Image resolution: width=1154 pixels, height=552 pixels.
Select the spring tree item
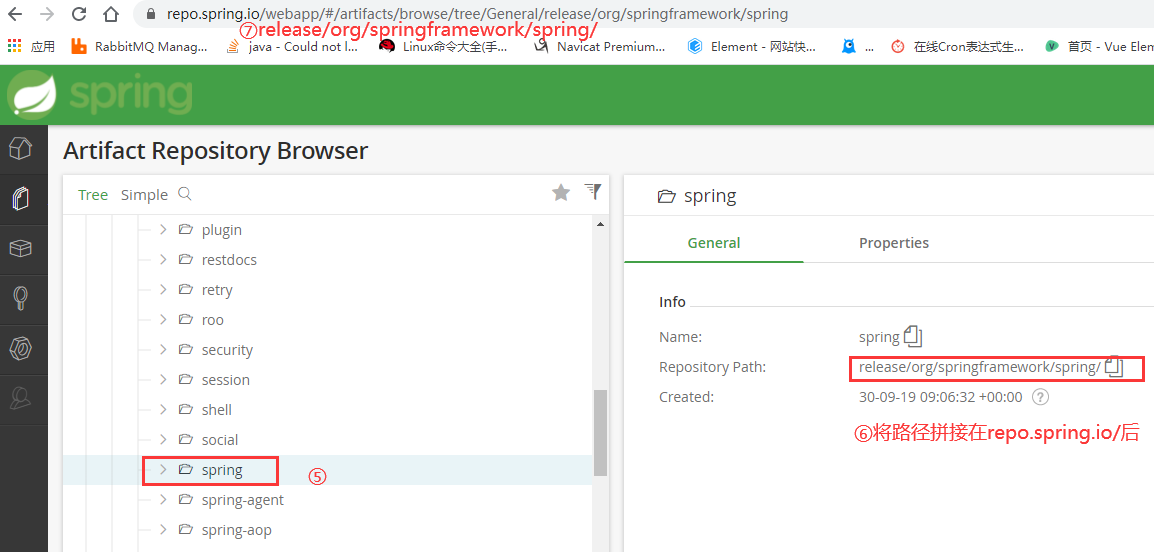click(222, 470)
